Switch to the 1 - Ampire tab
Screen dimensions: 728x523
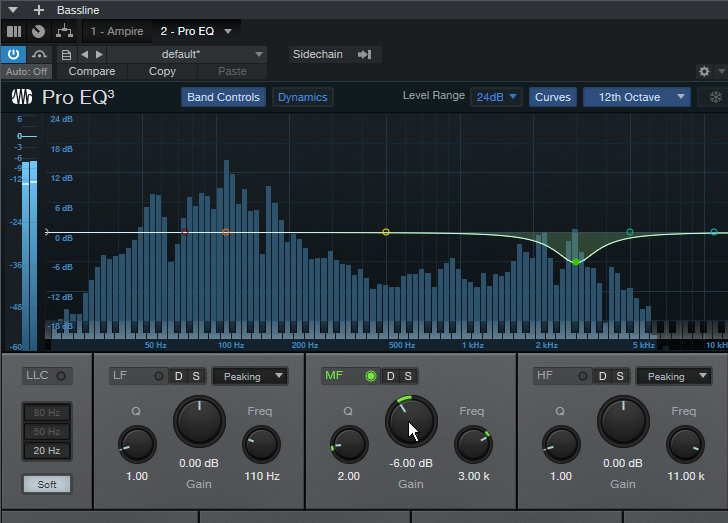[116, 31]
